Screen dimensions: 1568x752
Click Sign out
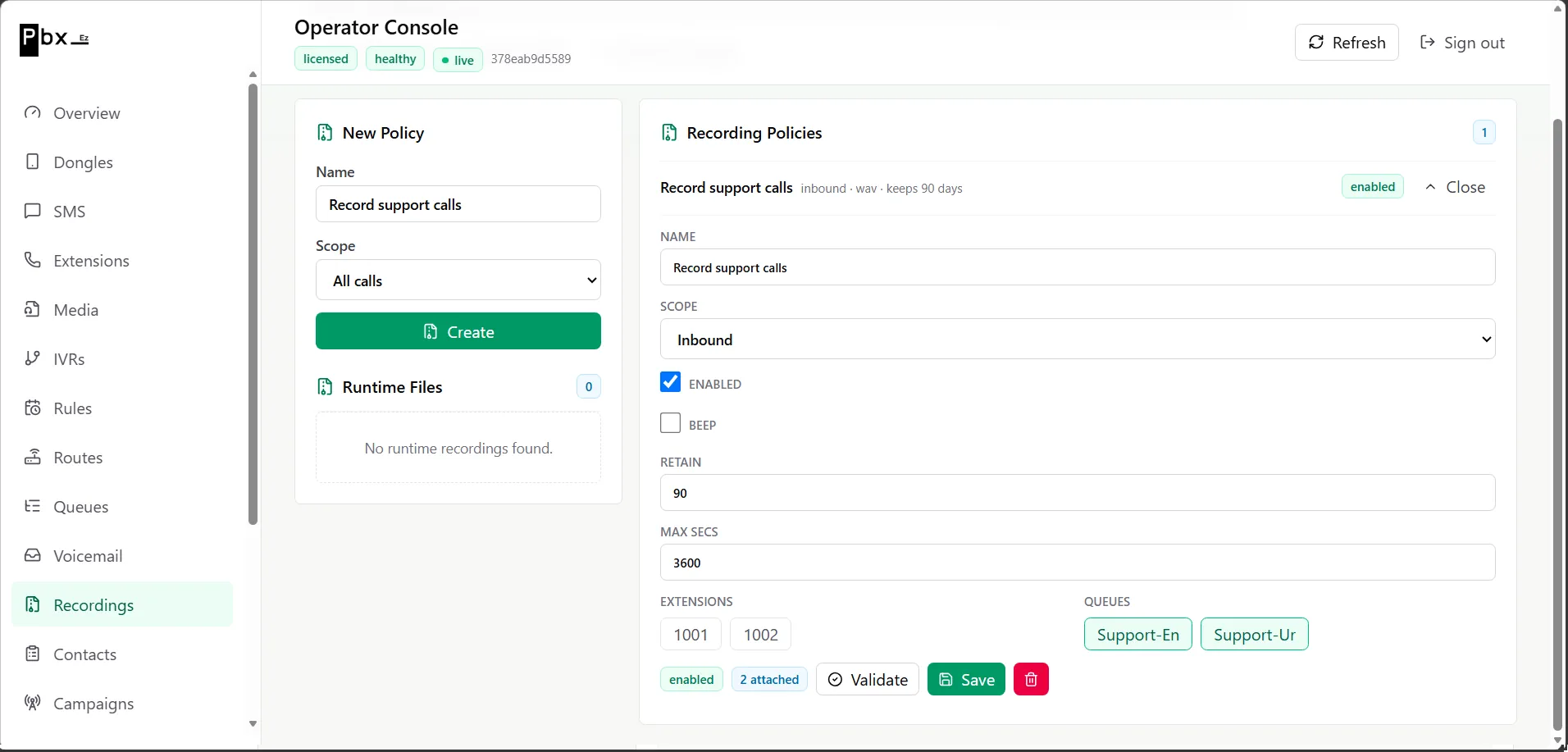click(x=1462, y=42)
